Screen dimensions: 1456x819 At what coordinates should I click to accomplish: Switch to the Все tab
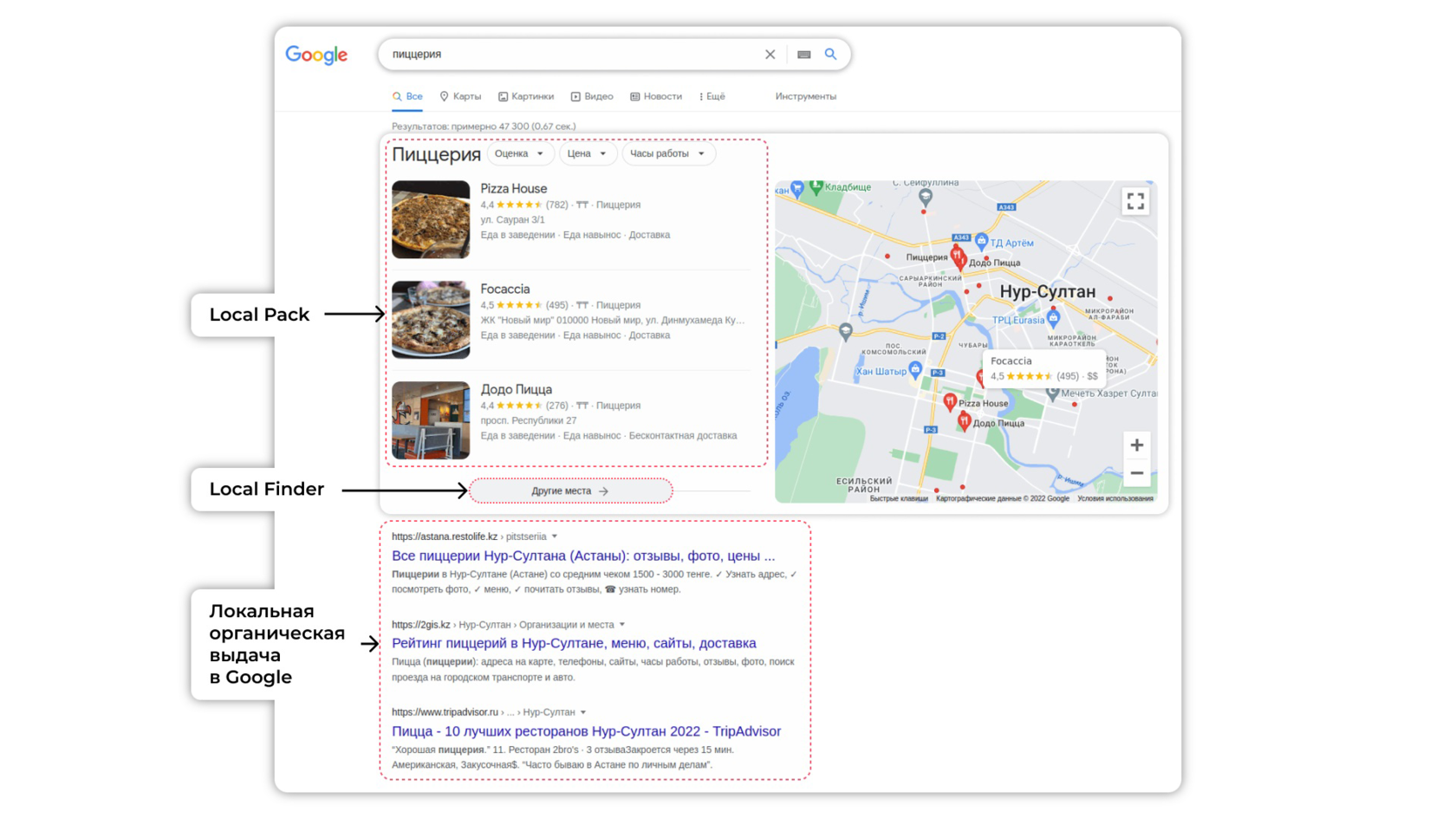pos(407,96)
